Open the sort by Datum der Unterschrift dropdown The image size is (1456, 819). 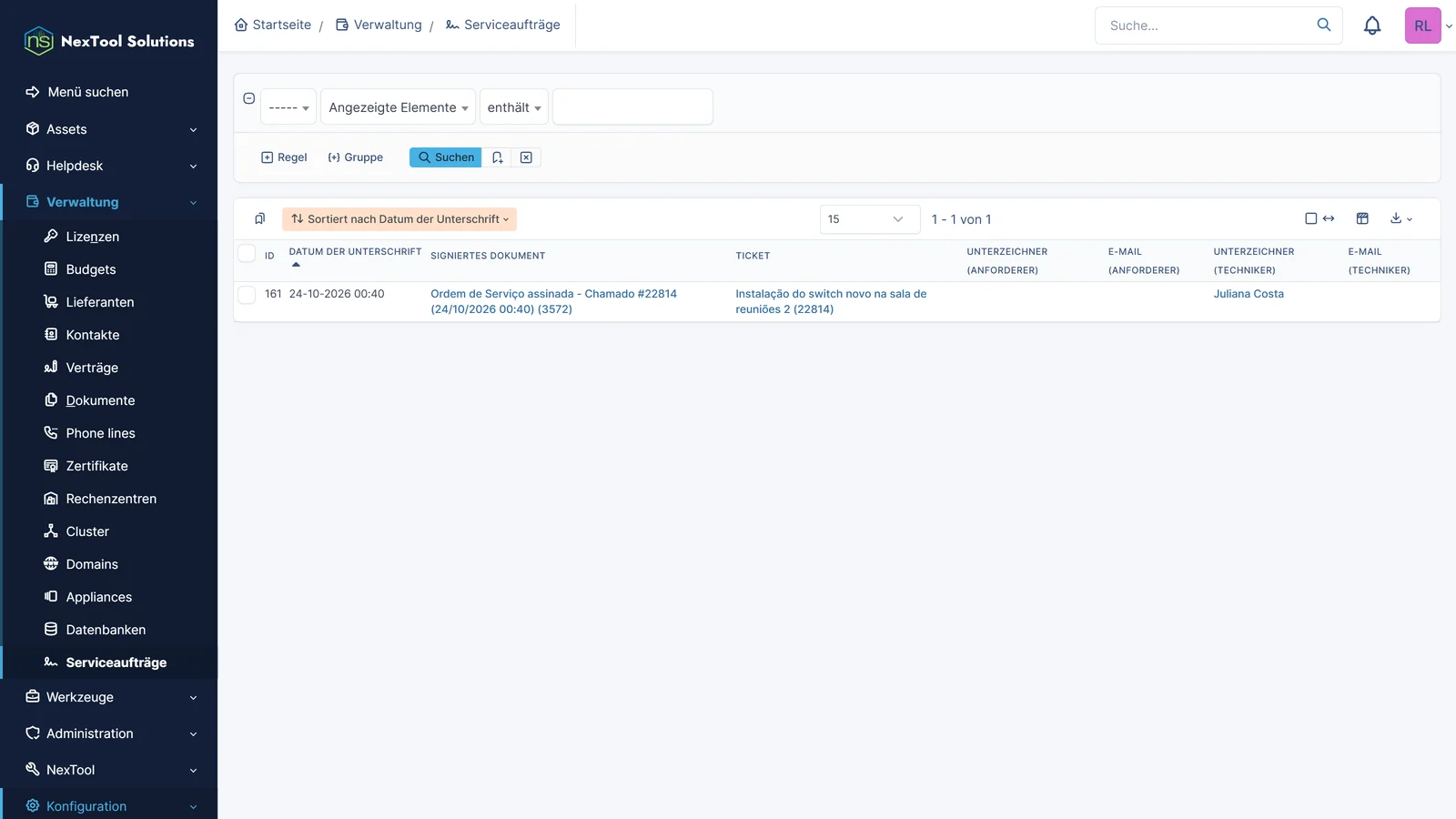click(399, 219)
